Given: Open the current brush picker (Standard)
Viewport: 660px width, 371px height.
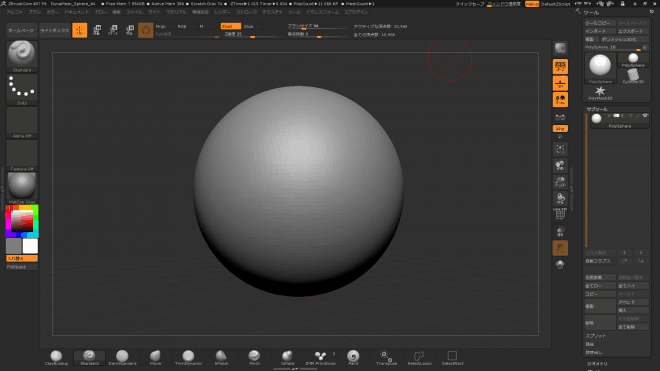Looking at the screenshot, I should pyautogui.click(x=22, y=56).
